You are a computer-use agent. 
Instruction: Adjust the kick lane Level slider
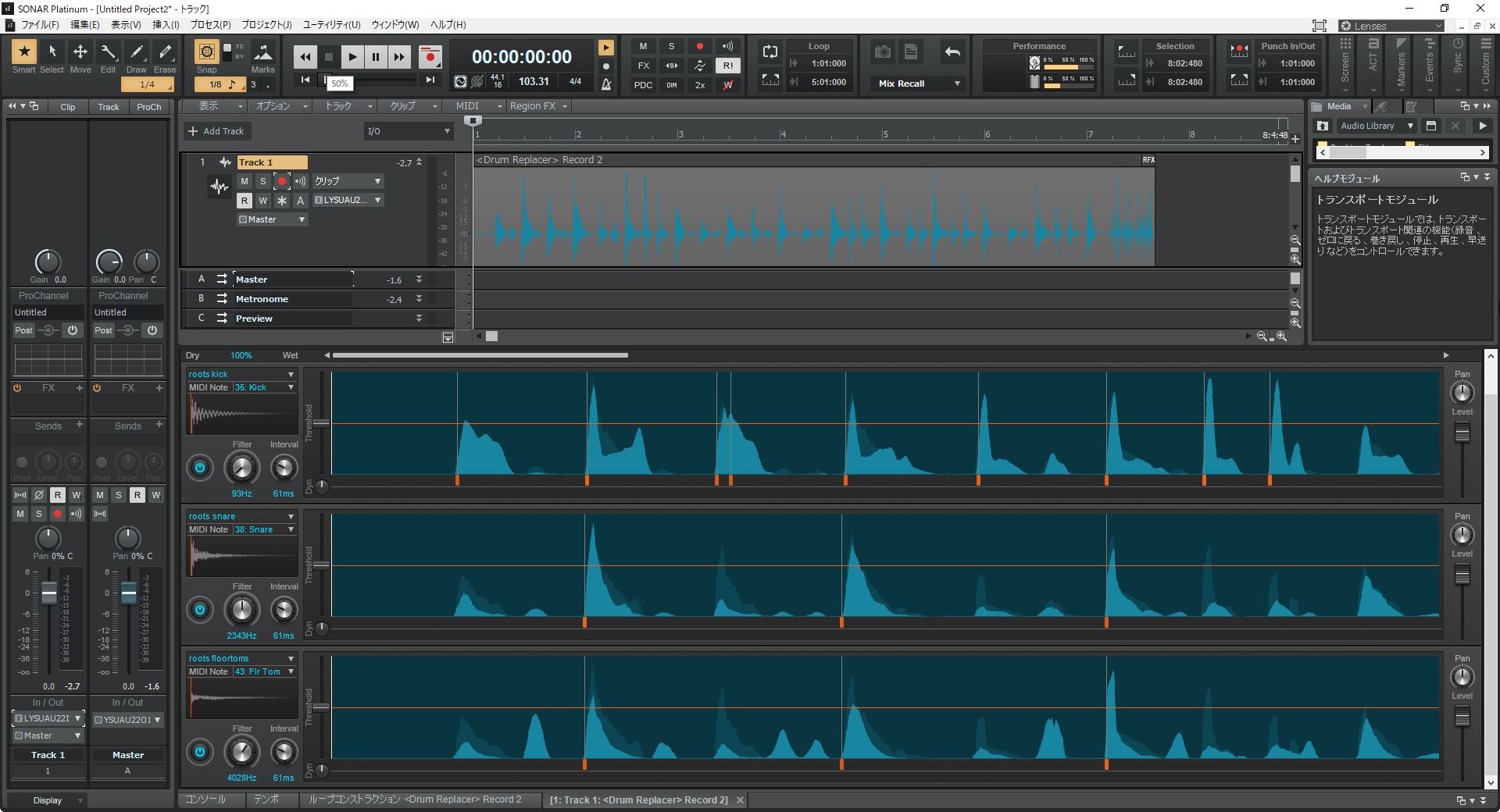click(1462, 433)
